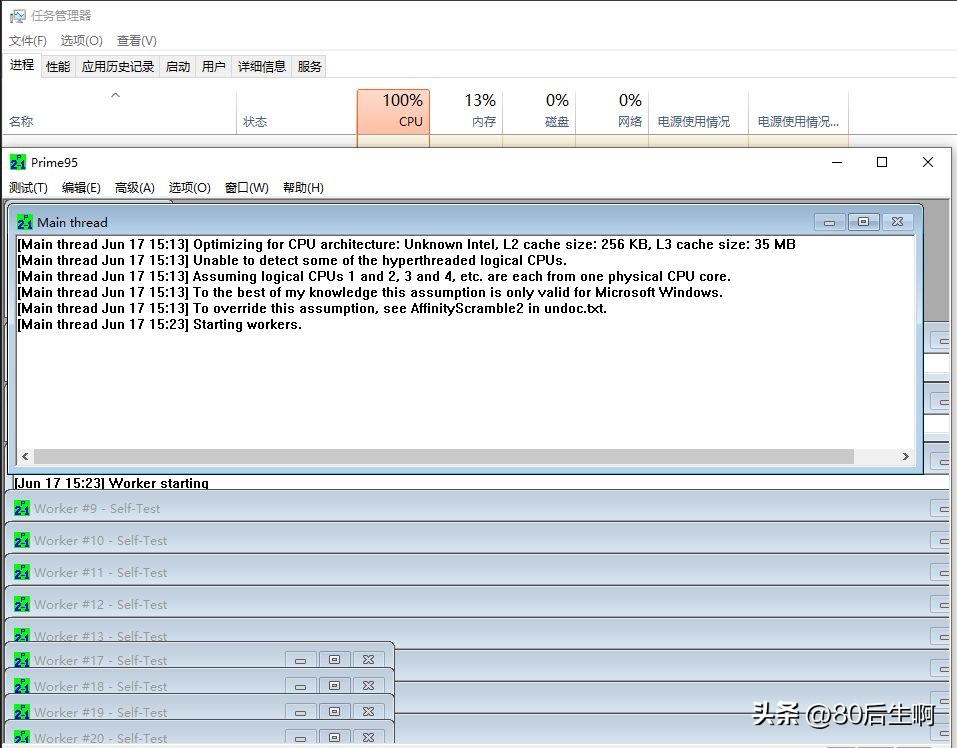957x748 pixels.
Task: Click the Worker #11 window icon
Action: tap(22, 572)
